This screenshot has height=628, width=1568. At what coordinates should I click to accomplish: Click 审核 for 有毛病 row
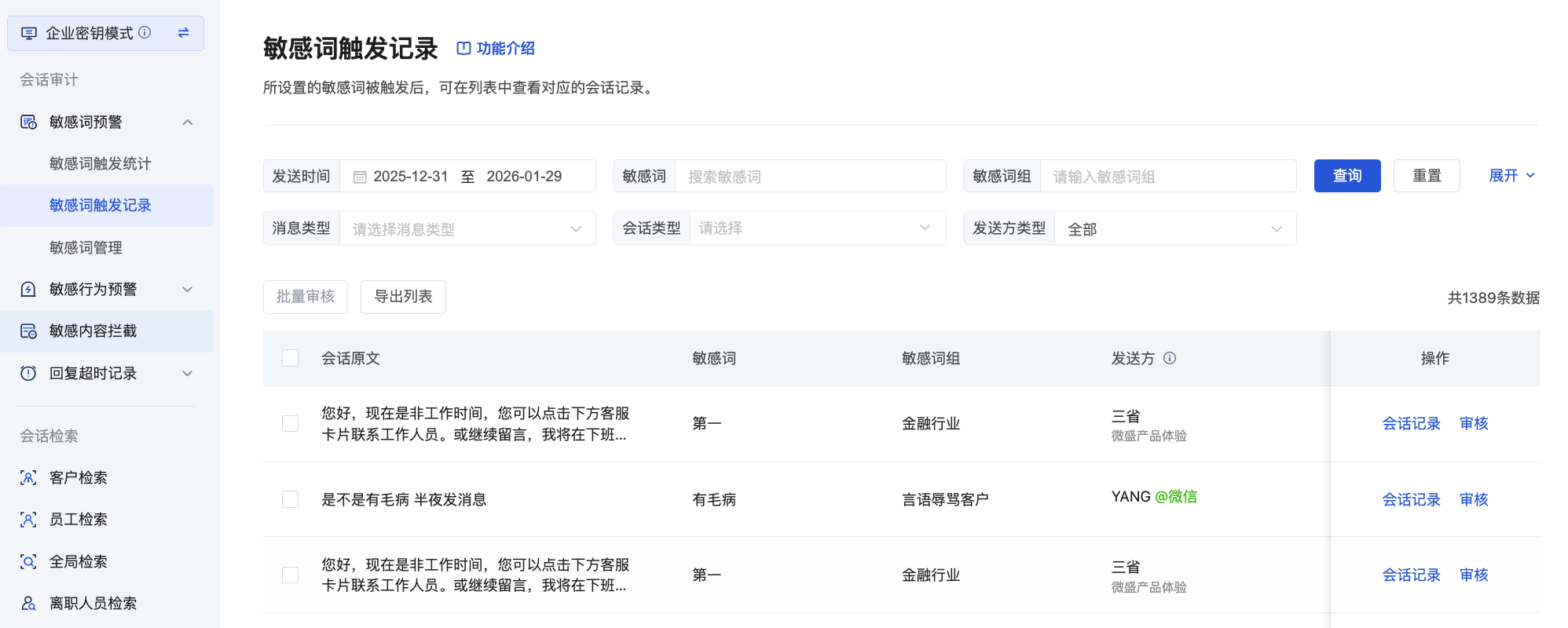(1474, 499)
